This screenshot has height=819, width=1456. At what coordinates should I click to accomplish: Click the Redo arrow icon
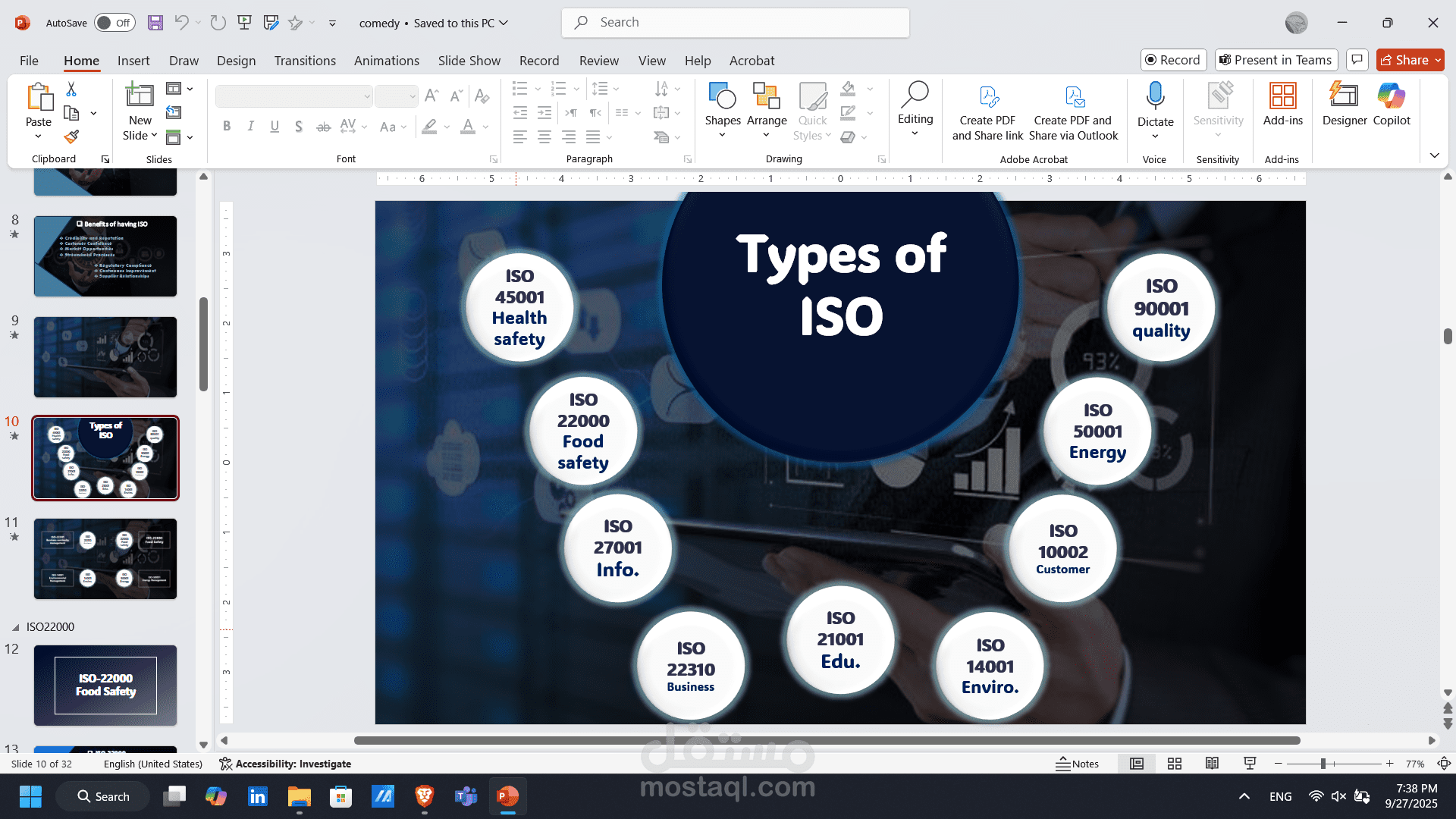pos(218,23)
